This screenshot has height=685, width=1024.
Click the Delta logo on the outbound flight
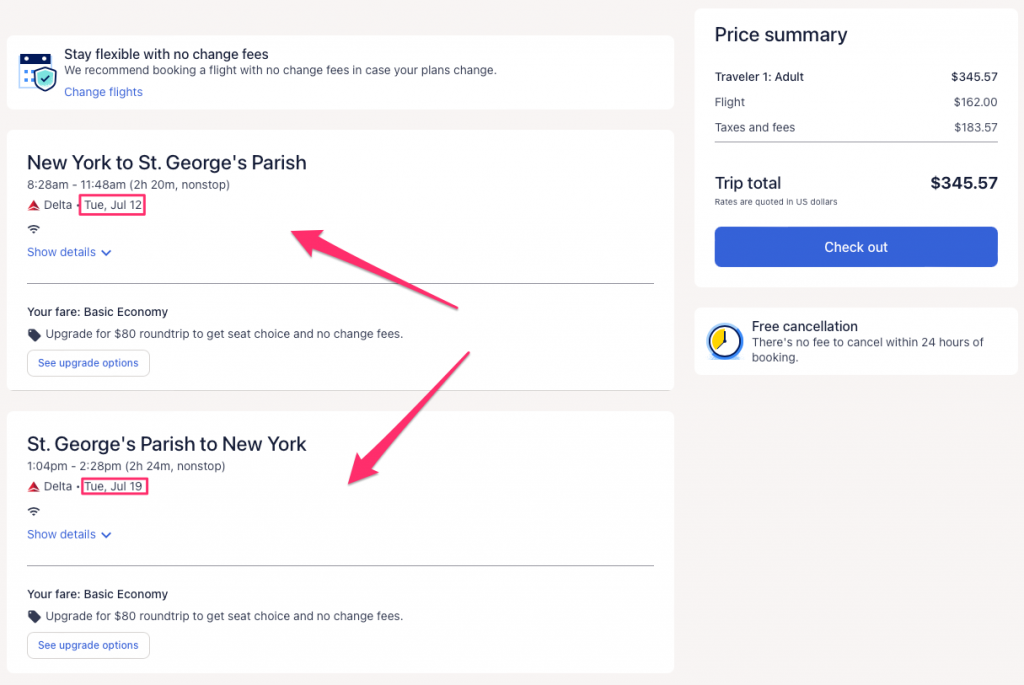[x=33, y=205]
